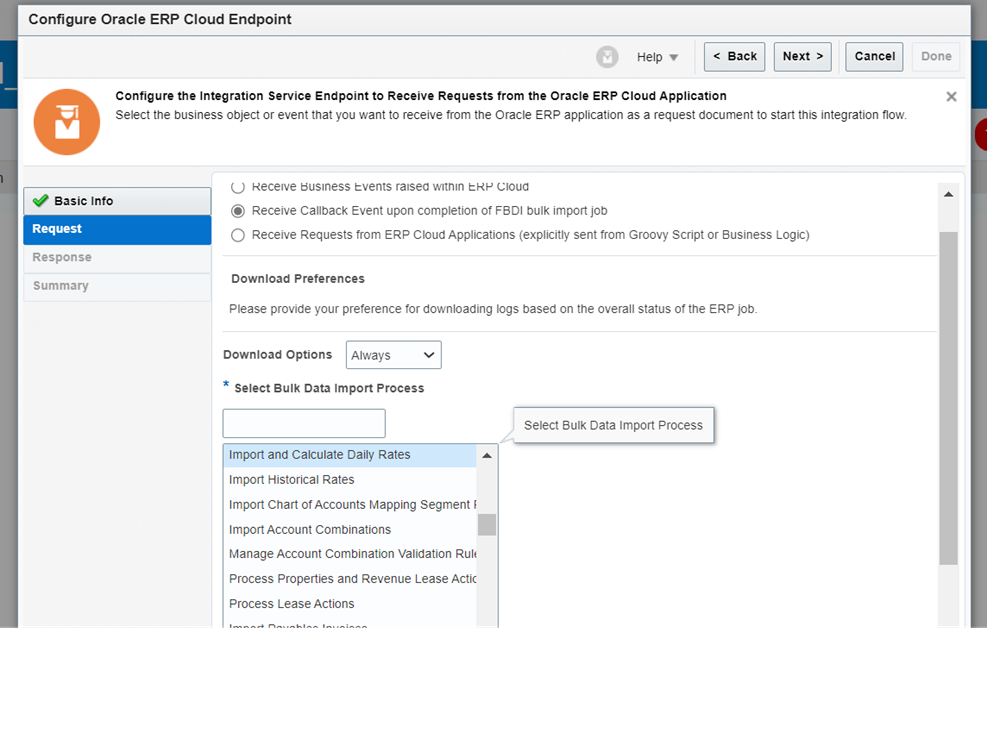This screenshot has width=987, height=733.
Task: Choose Import Chart of Accounts Mapping Segment
Action: (x=350, y=505)
